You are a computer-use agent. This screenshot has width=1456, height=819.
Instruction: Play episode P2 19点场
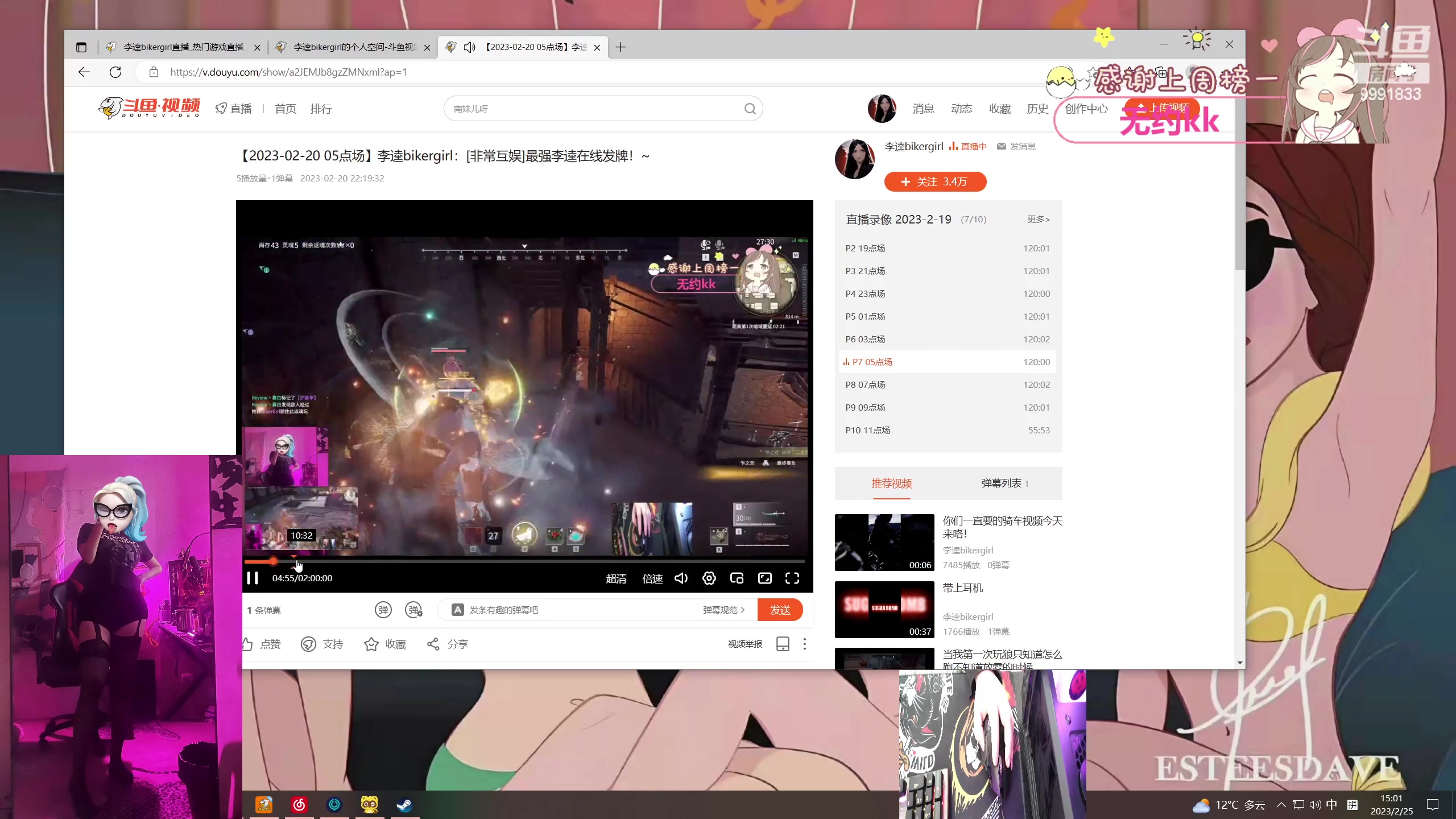tap(948, 249)
